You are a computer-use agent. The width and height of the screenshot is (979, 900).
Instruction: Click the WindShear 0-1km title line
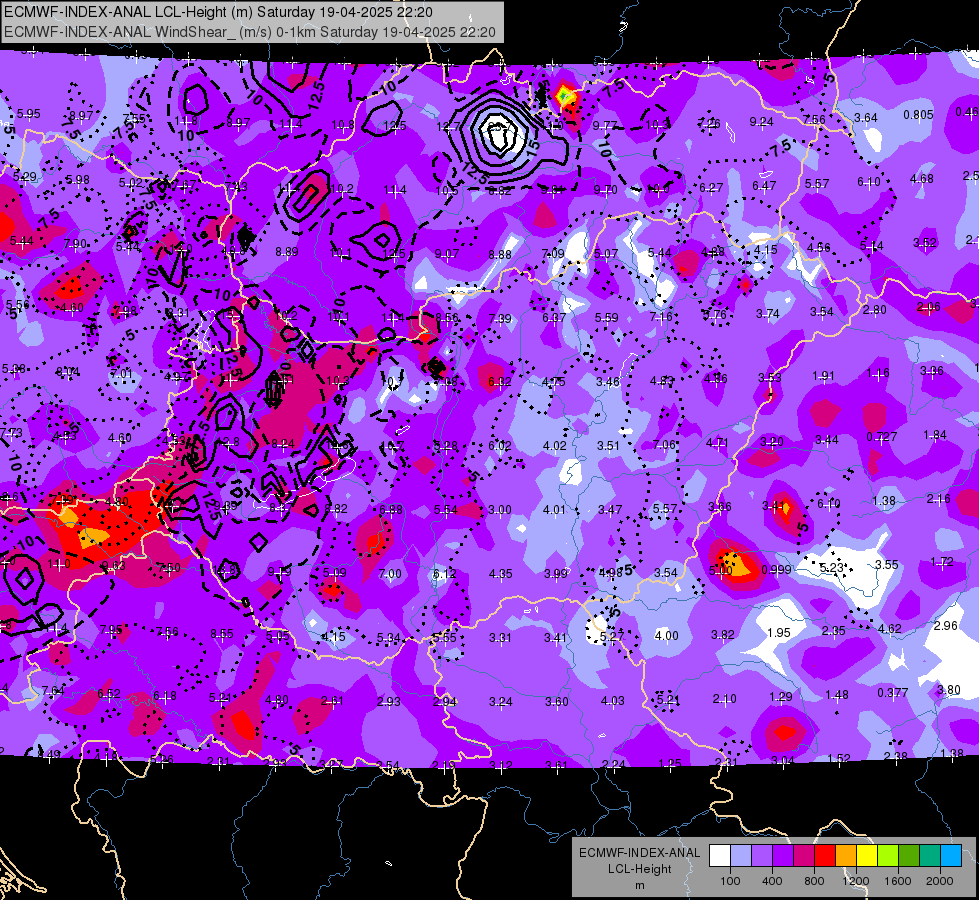(x=250, y=32)
